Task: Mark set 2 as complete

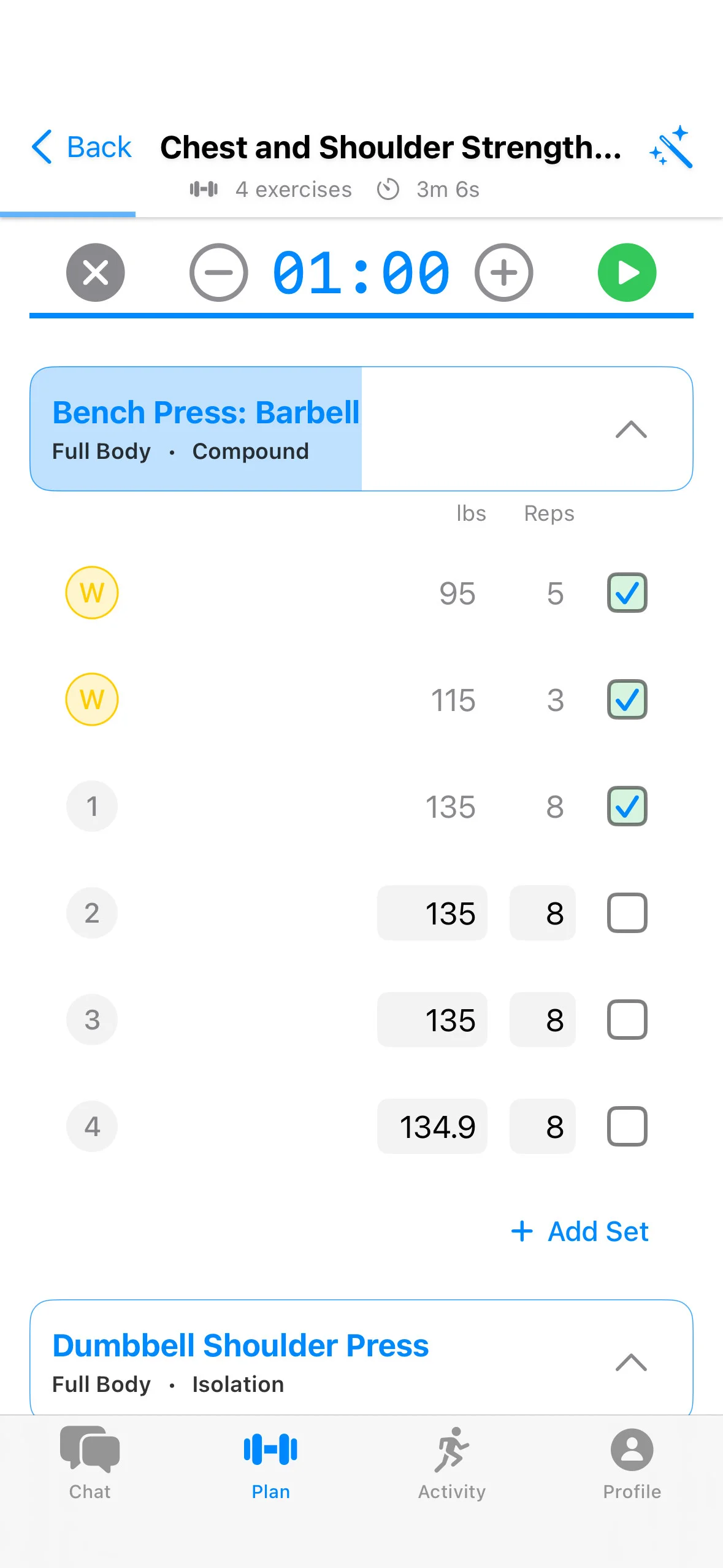Action: (x=626, y=913)
